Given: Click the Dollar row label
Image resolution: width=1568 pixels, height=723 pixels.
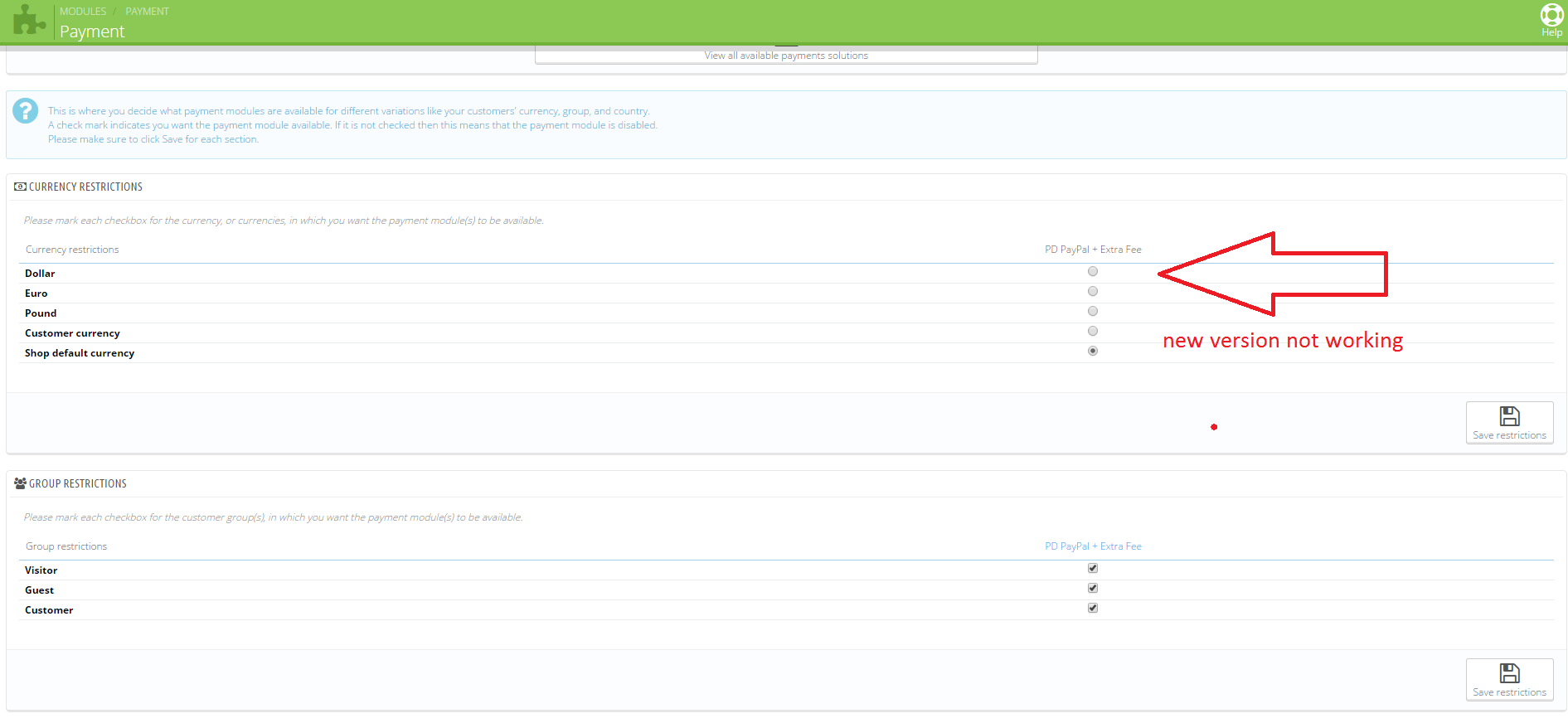Looking at the screenshot, I should 40,274.
